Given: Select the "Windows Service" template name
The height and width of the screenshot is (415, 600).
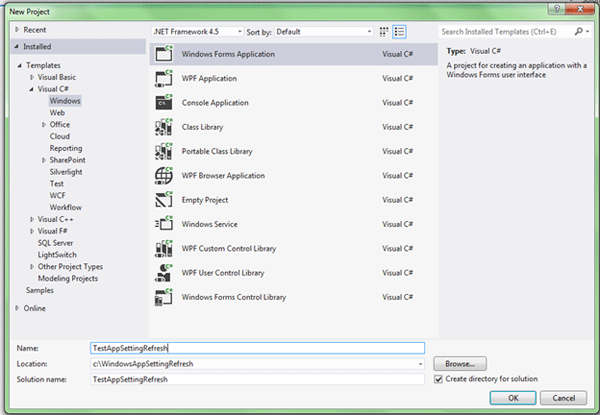Looking at the screenshot, I should point(210,224).
